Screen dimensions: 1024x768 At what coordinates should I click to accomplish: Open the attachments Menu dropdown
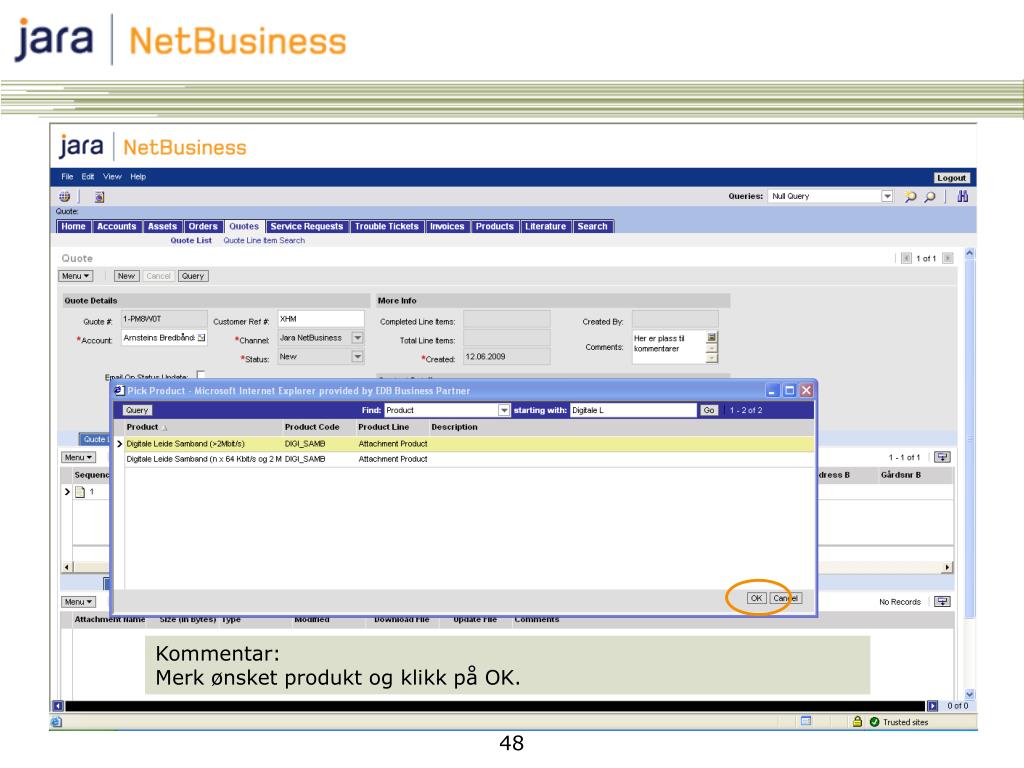tap(78, 601)
